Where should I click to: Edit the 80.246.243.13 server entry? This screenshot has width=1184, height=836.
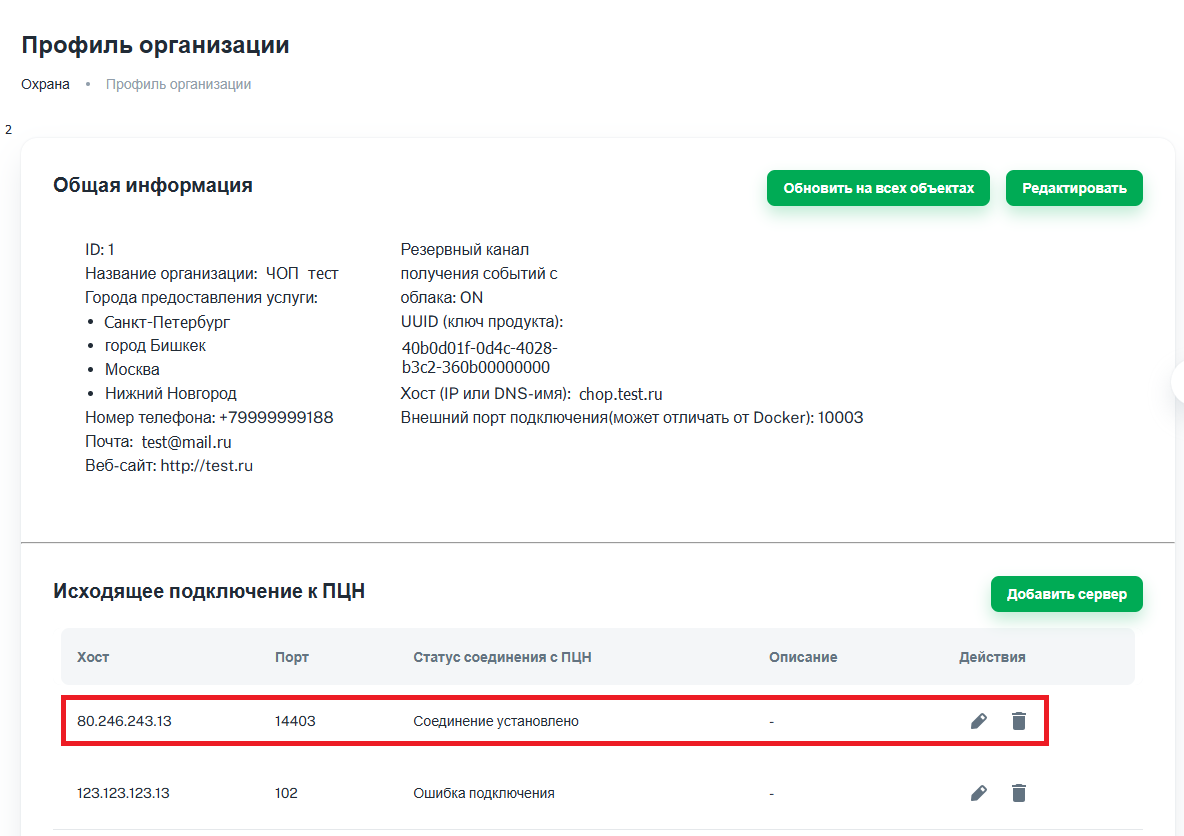point(979,721)
